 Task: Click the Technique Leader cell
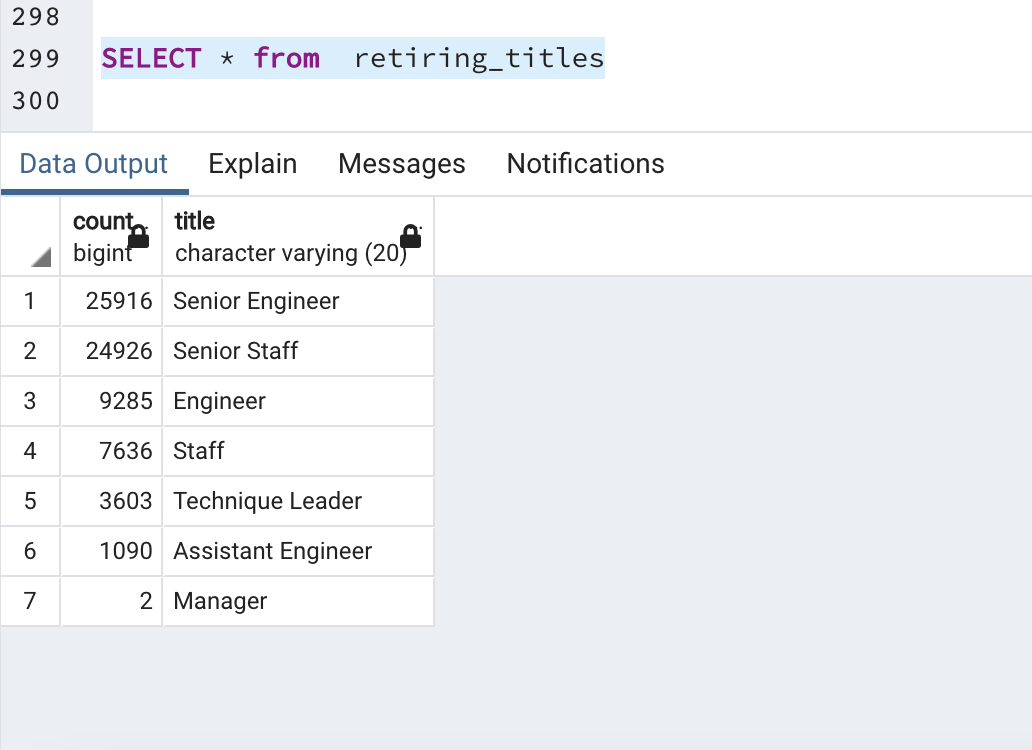(298, 501)
